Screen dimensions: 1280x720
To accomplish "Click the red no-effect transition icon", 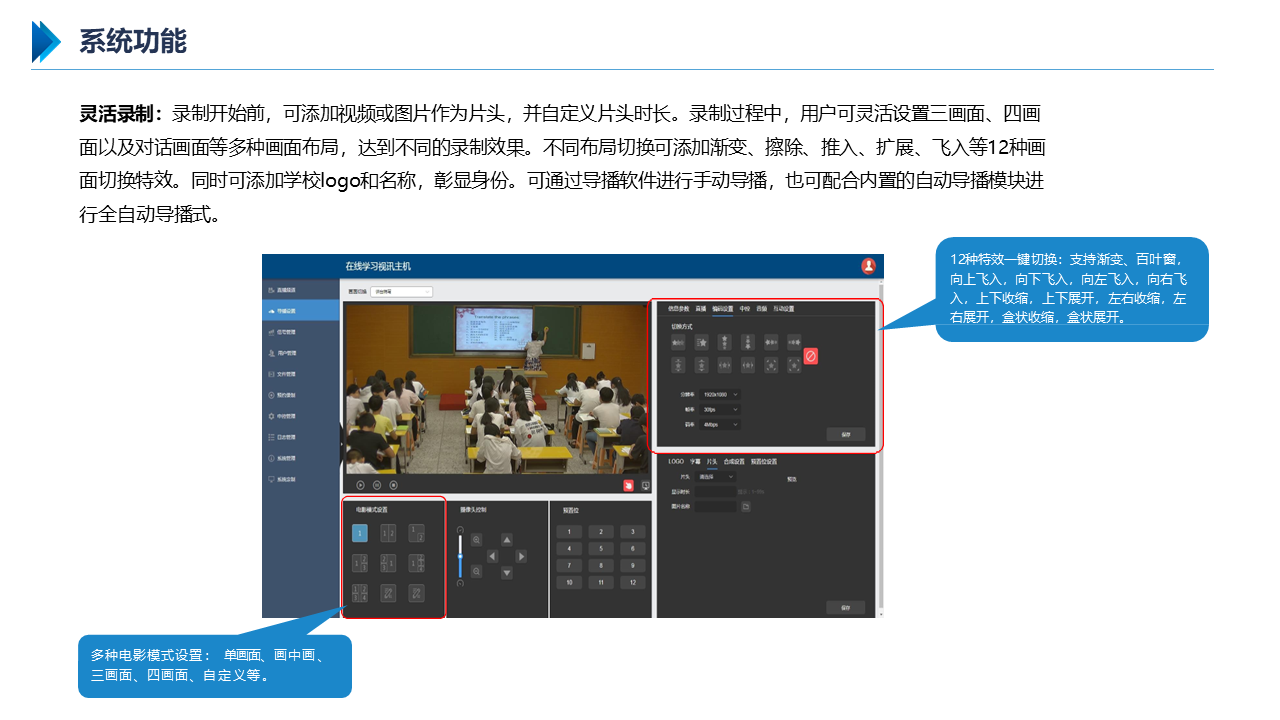I will (x=811, y=356).
